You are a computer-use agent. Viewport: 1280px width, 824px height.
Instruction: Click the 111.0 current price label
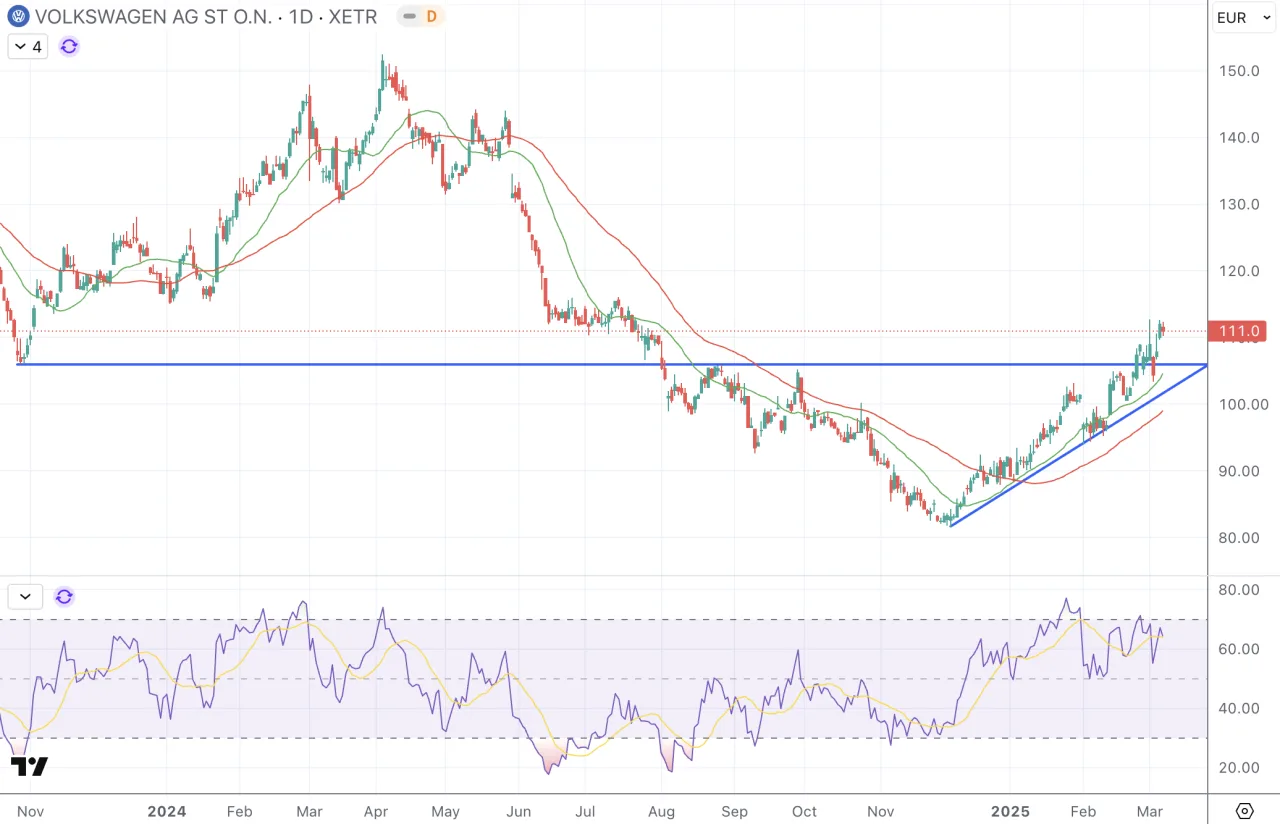click(1239, 331)
